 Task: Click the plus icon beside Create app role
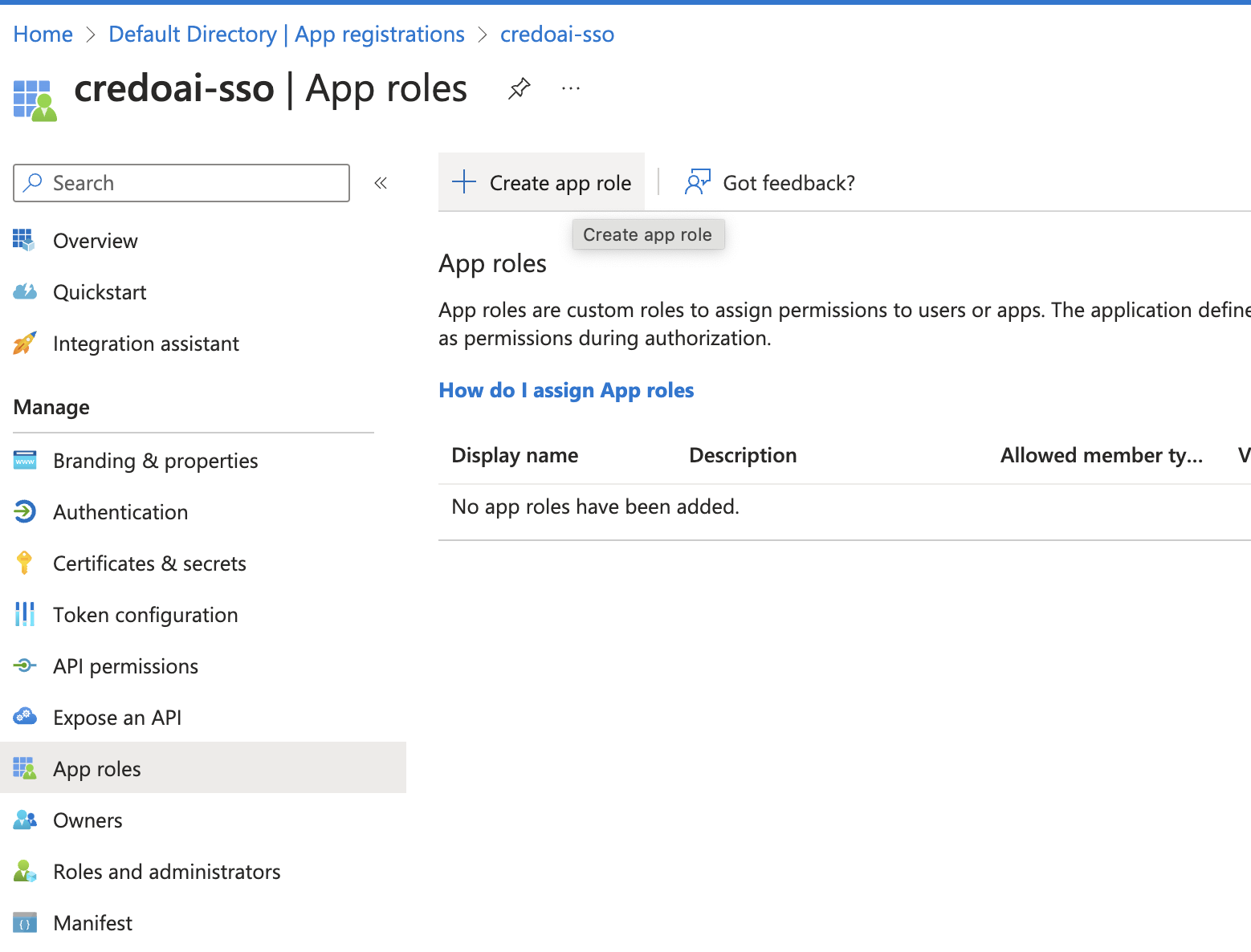pyautogui.click(x=464, y=182)
